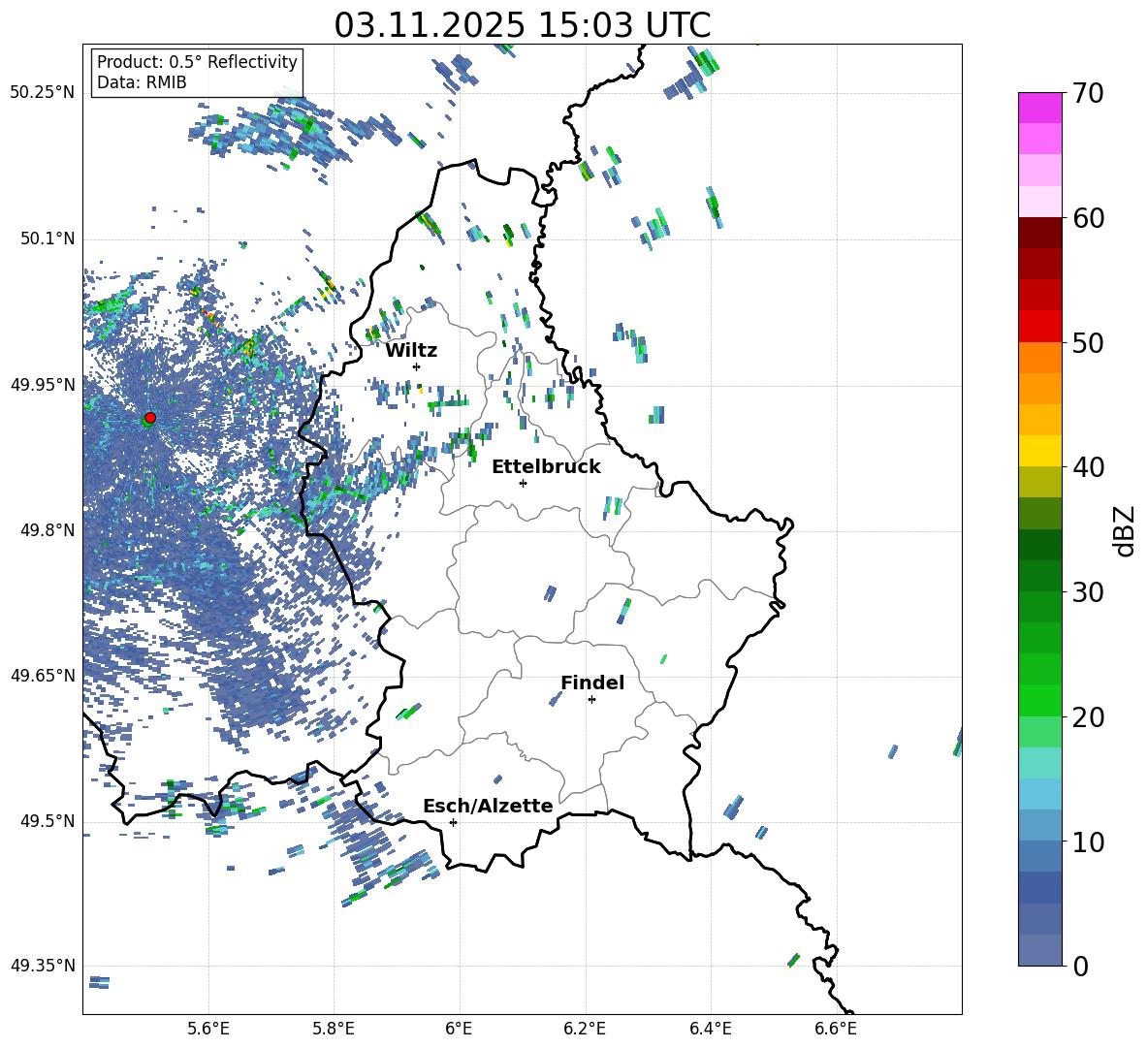Click the Ettelbruck station cross marker
Viewport: 1148px width, 1048px height.
click(x=523, y=483)
